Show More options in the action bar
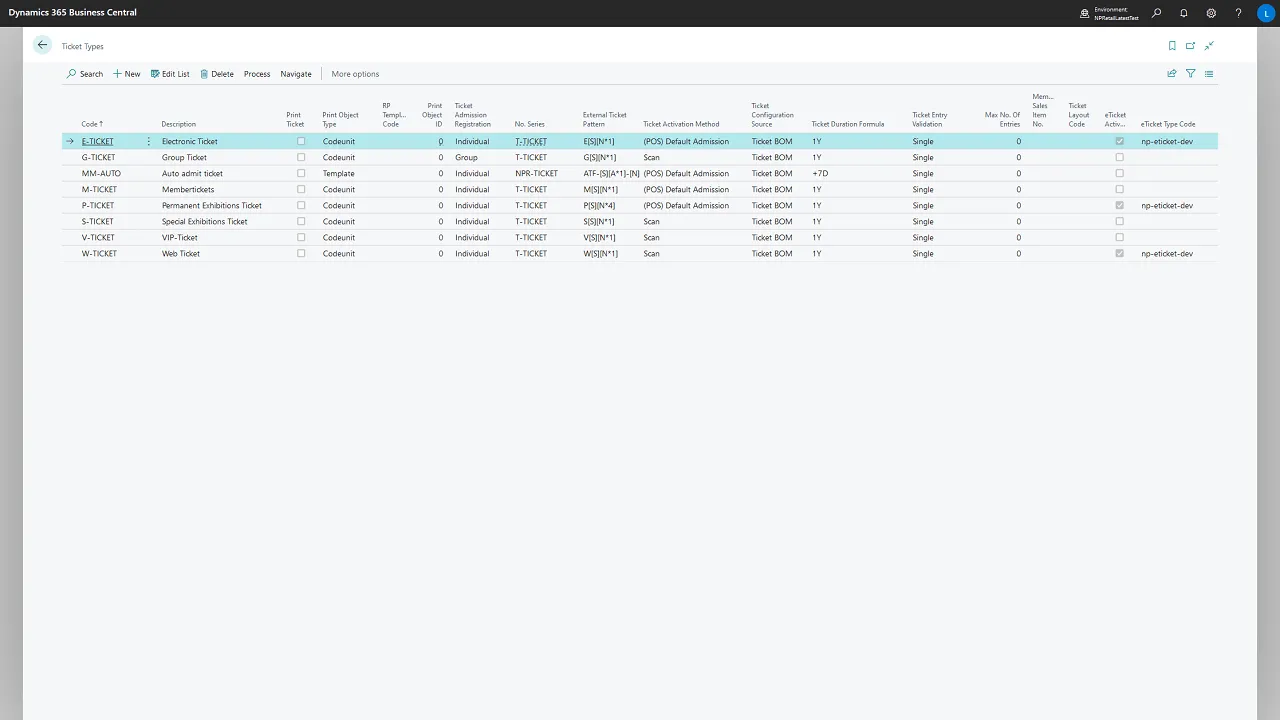1280x720 pixels. (355, 74)
